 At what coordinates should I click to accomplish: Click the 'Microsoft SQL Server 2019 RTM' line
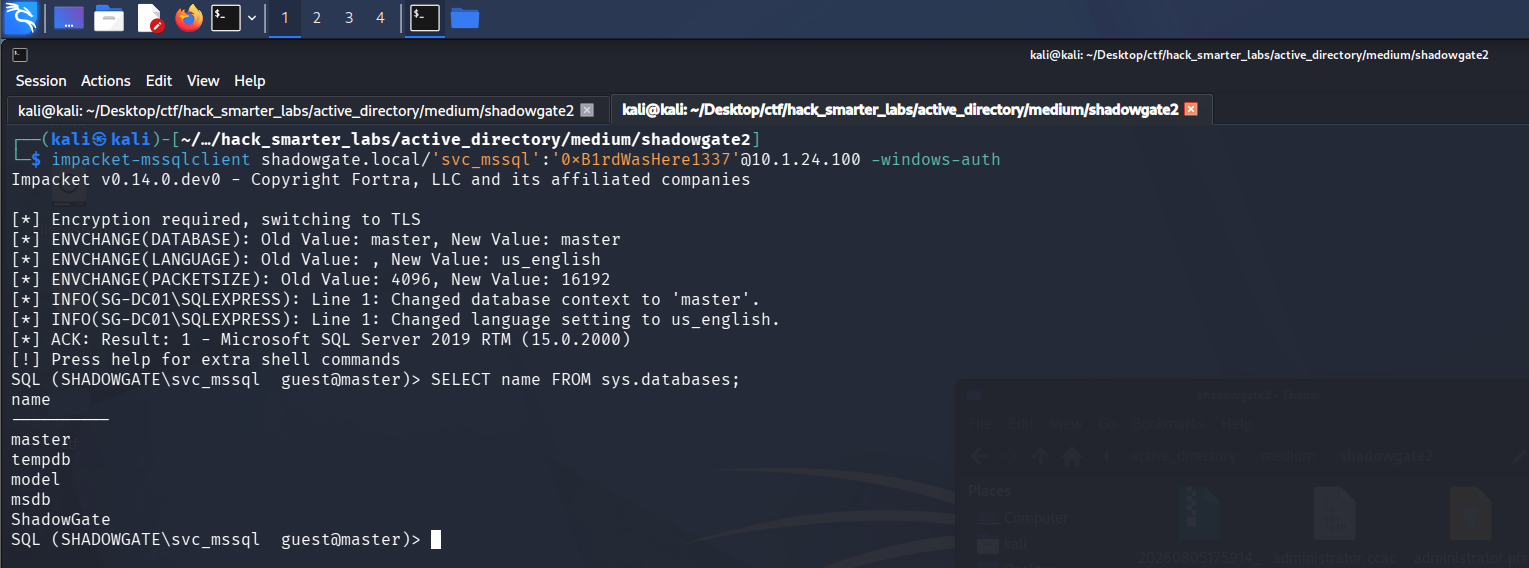(x=321, y=340)
